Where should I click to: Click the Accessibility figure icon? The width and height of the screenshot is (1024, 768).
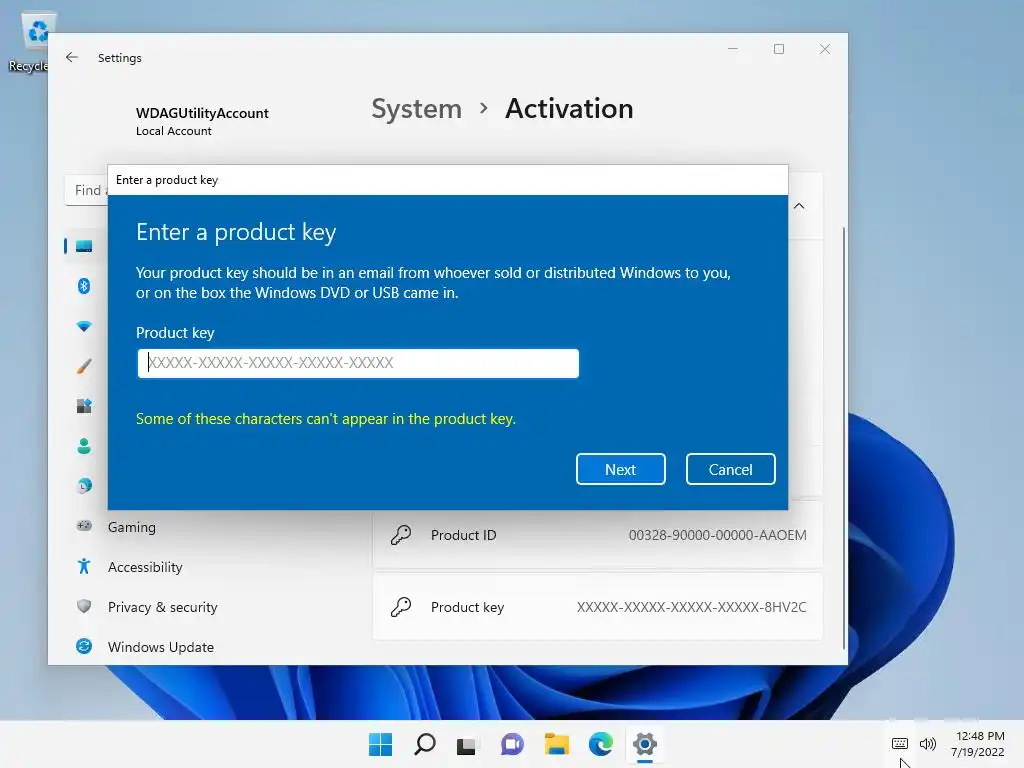pos(84,566)
